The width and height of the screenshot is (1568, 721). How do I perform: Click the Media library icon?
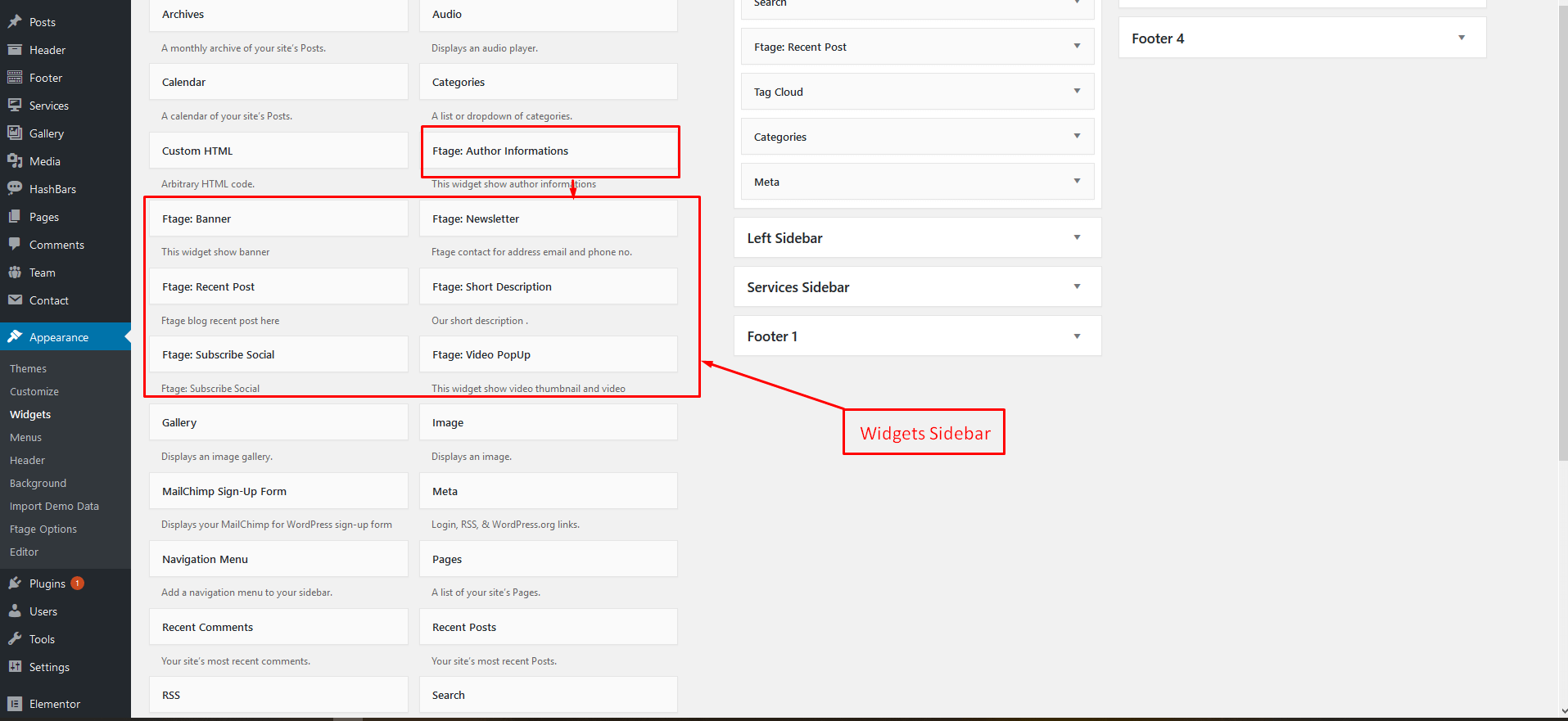point(15,160)
